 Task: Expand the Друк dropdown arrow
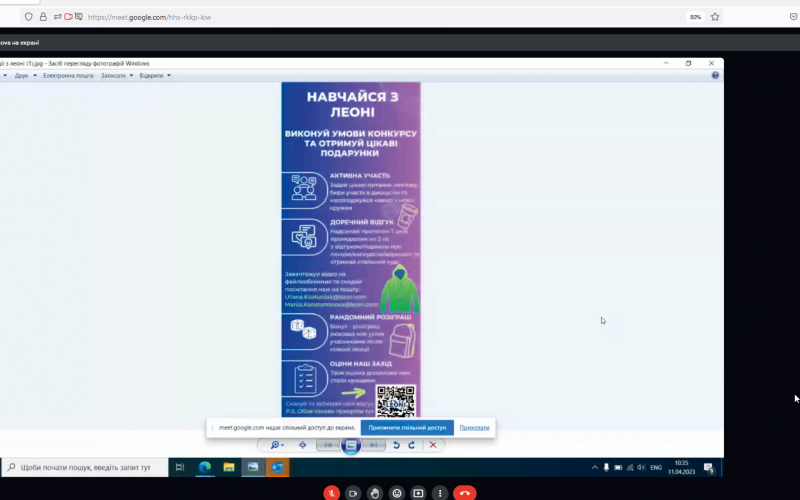coord(35,76)
